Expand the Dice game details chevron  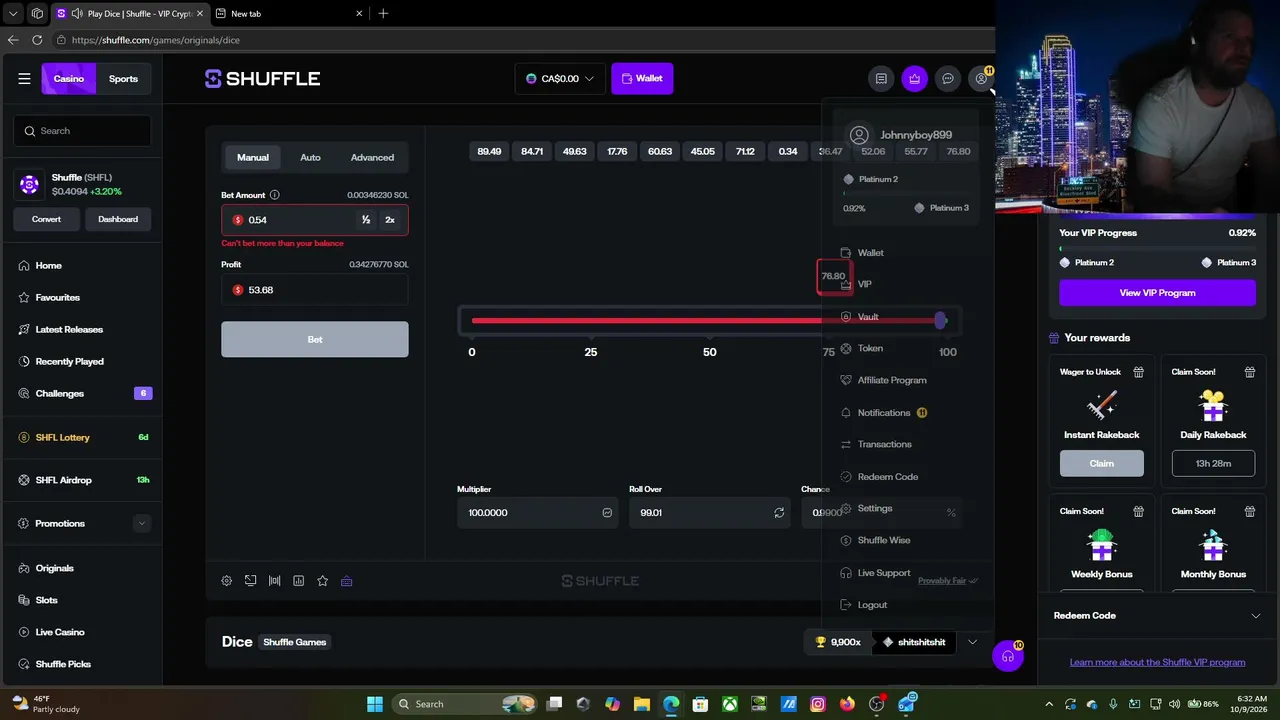(x=972, y=642)
